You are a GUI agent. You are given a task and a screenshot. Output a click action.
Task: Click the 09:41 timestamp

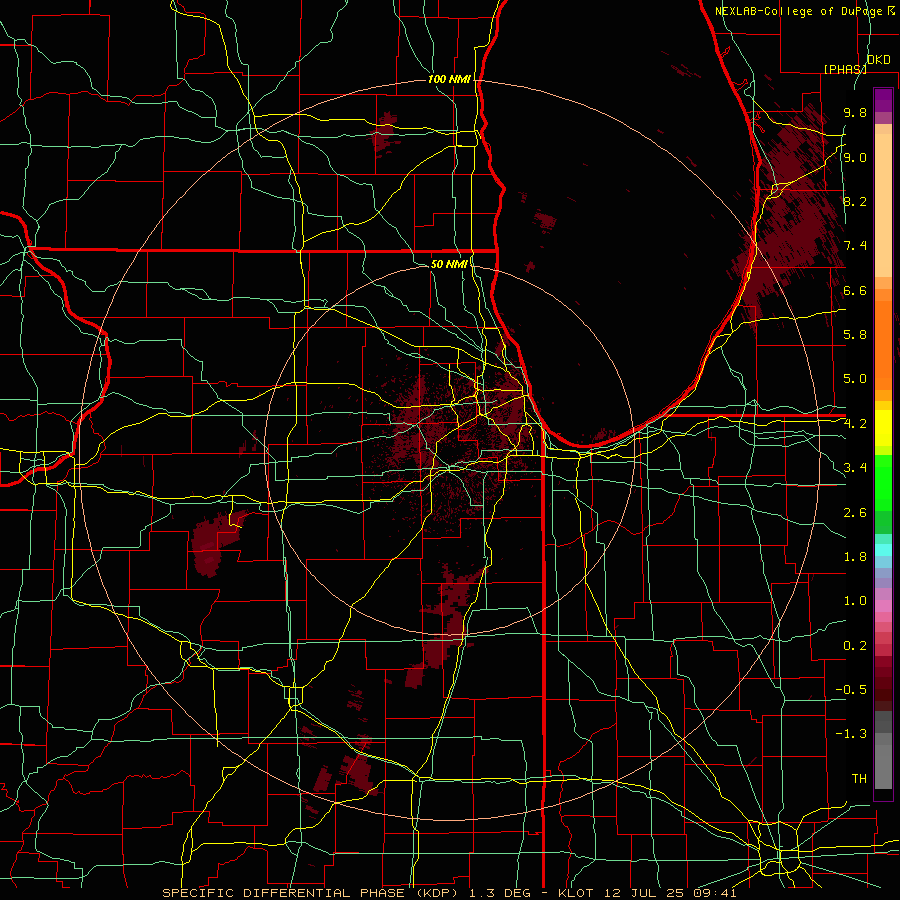[713, 893]
